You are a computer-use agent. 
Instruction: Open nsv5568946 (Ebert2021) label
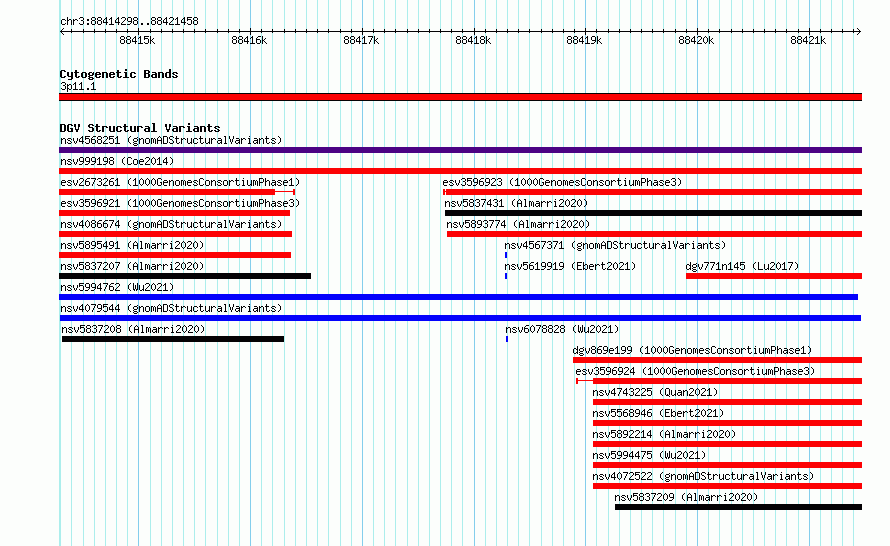point(658,413)
